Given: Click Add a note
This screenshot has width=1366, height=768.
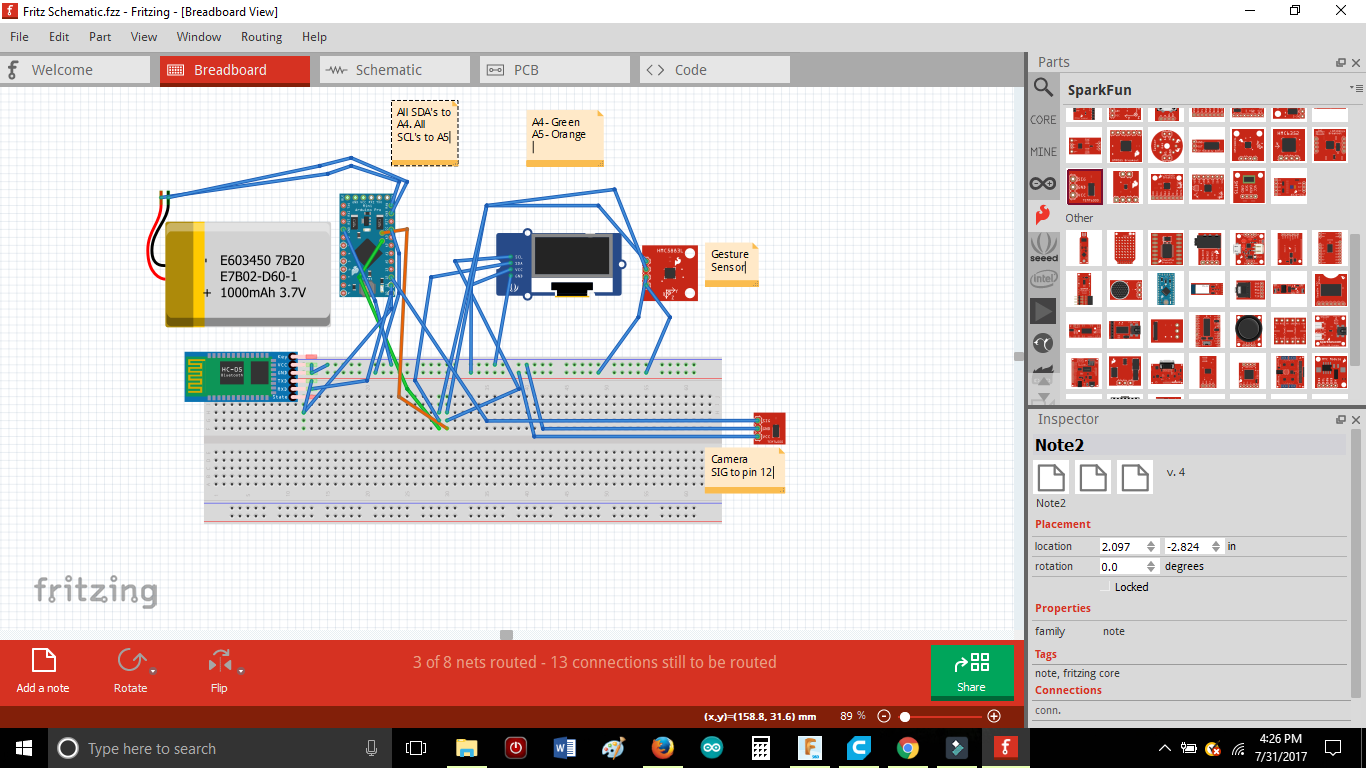Looking at the screenshot, I should (x=41, y=670).
